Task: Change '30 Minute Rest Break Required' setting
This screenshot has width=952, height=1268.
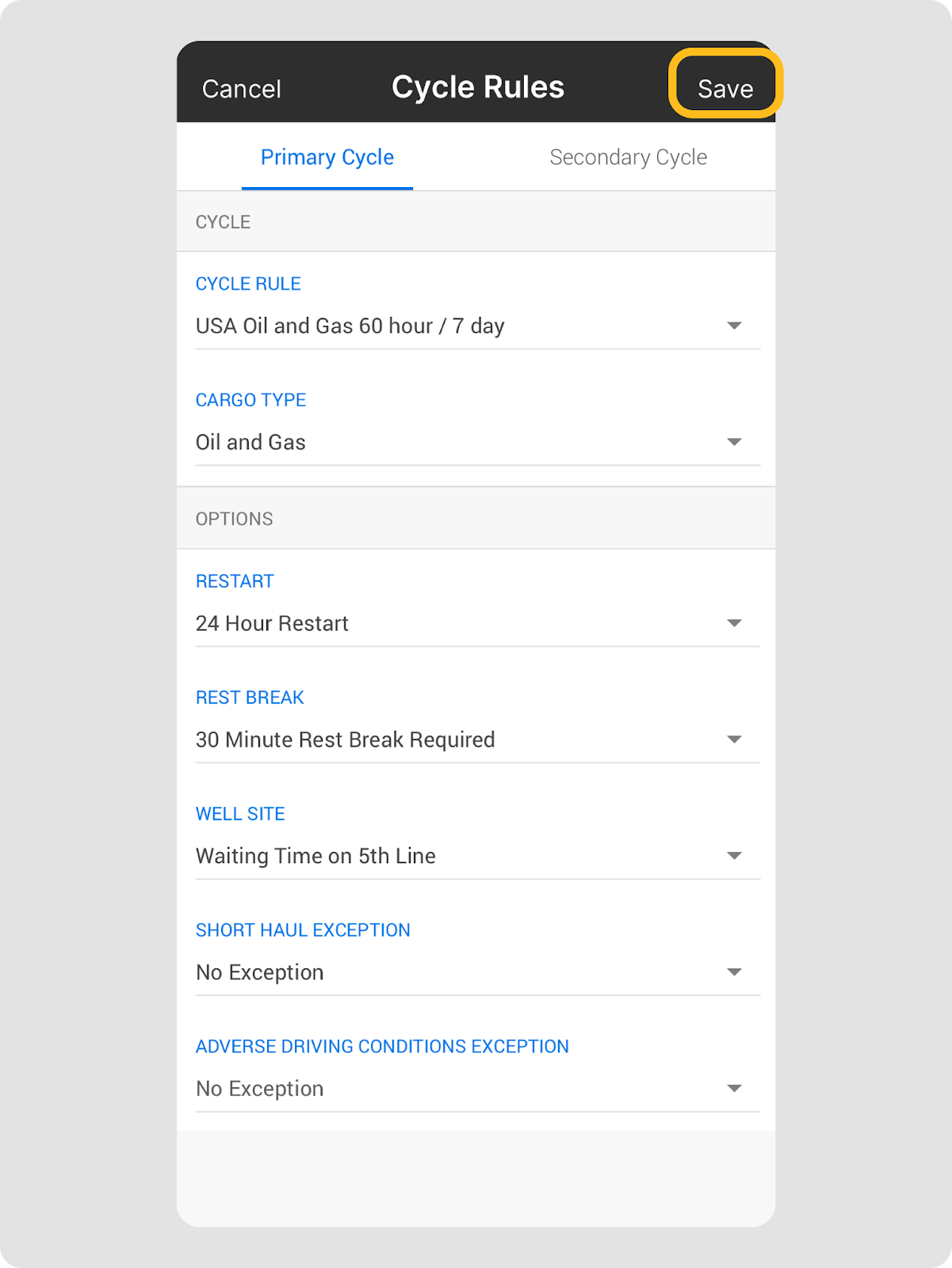Action: click(345, 739)
